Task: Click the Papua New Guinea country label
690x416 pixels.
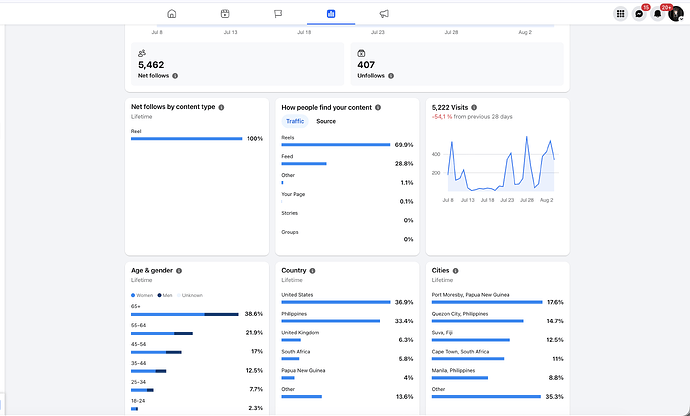Action: 303,371
